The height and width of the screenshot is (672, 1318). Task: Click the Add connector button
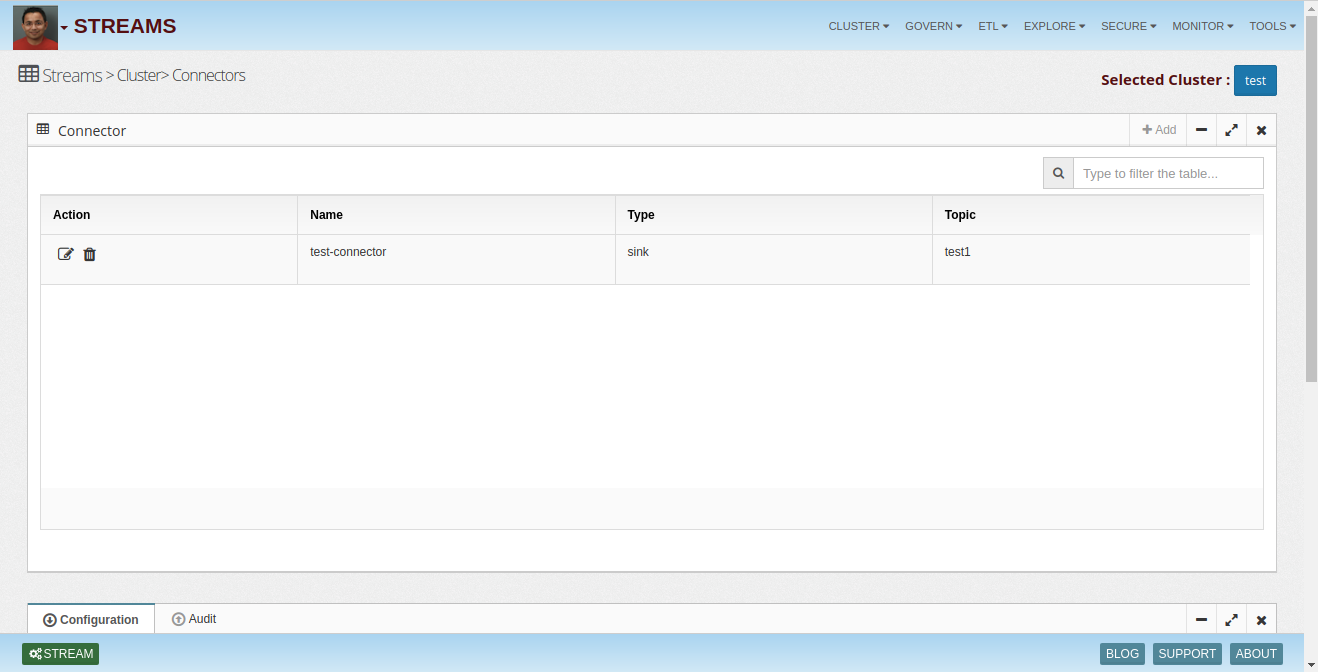pos(1159,130)
